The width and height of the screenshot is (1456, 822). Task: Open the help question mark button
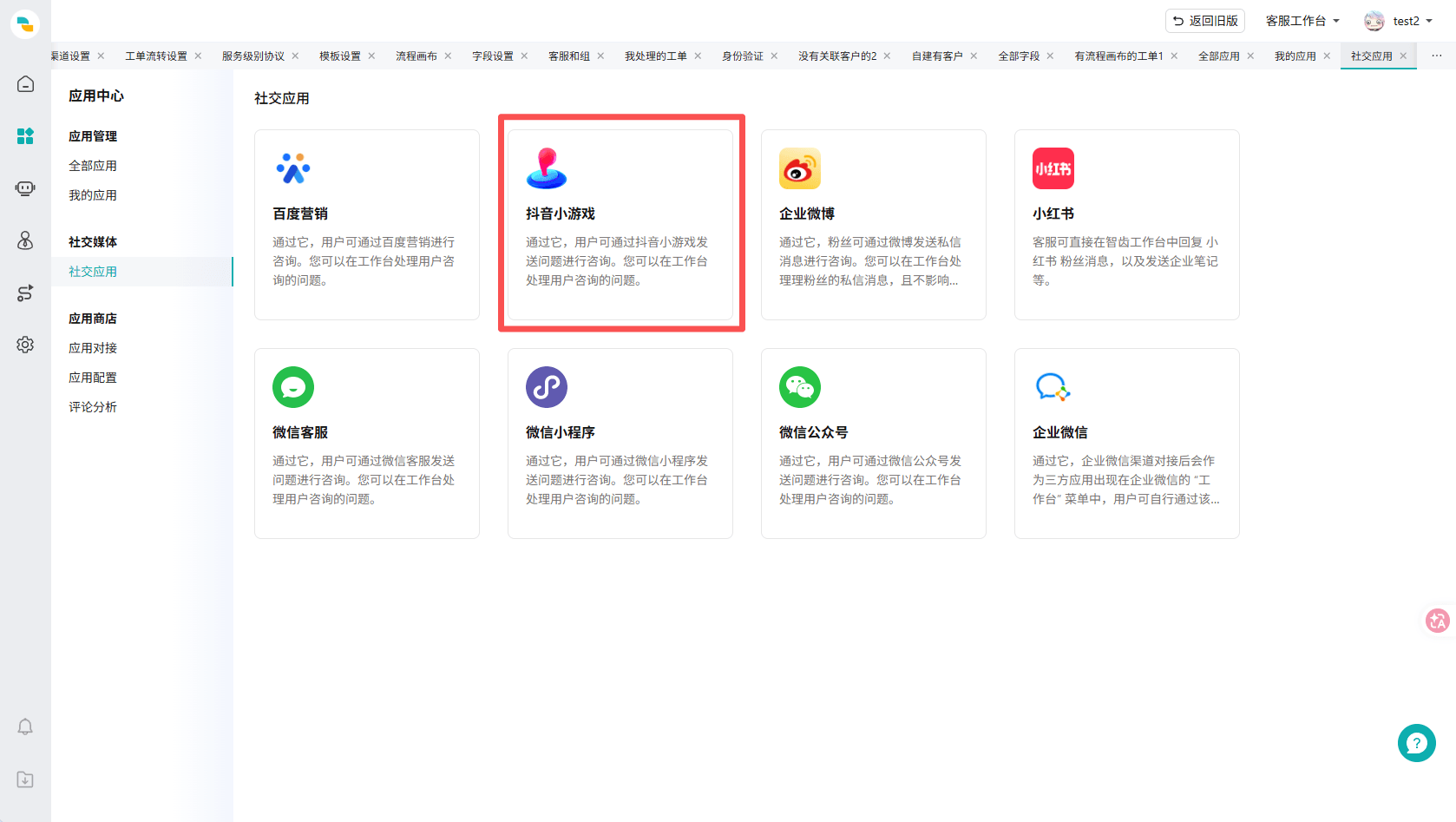click(1417, 743)
